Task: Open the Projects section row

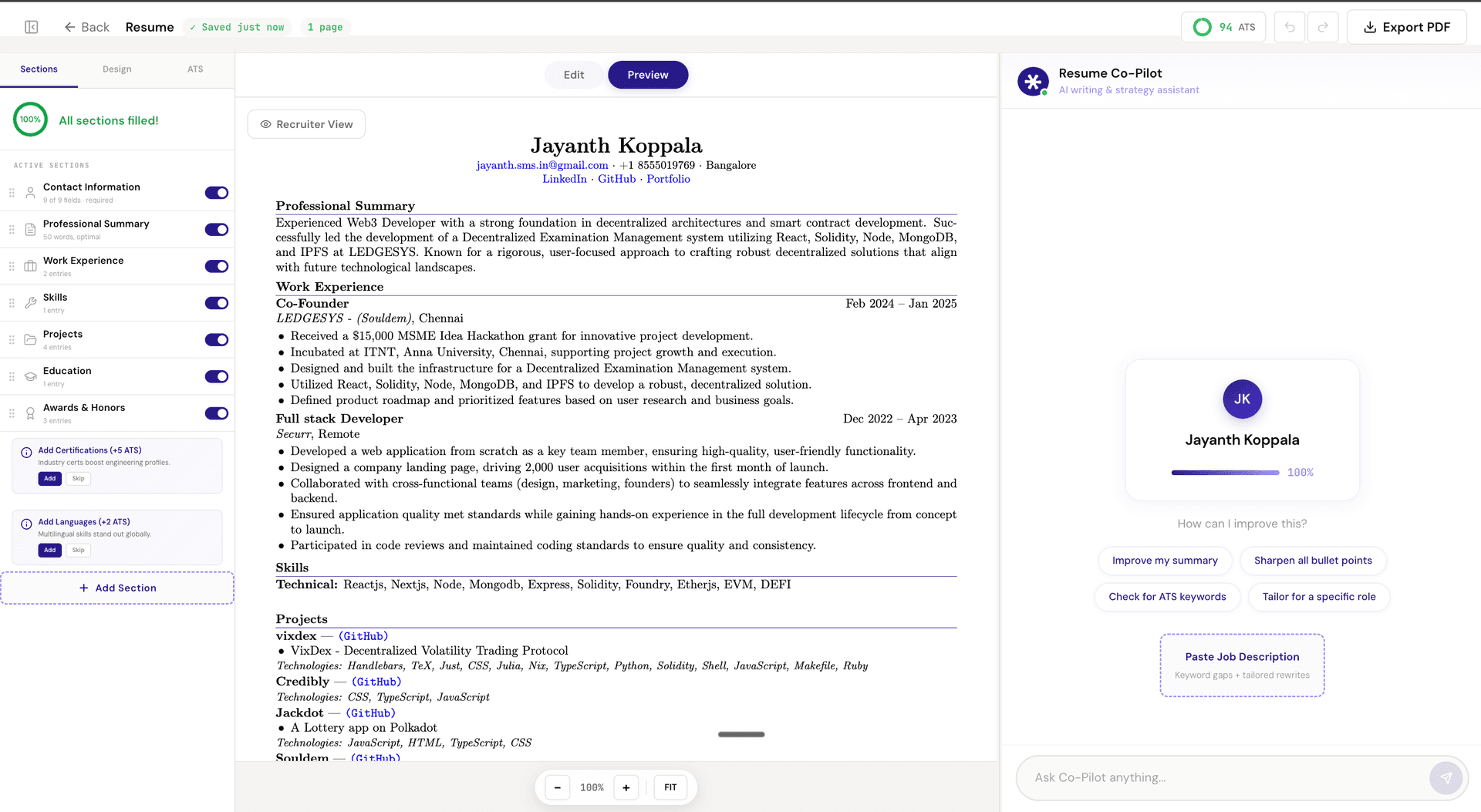Action: click(x=117, y=340)
